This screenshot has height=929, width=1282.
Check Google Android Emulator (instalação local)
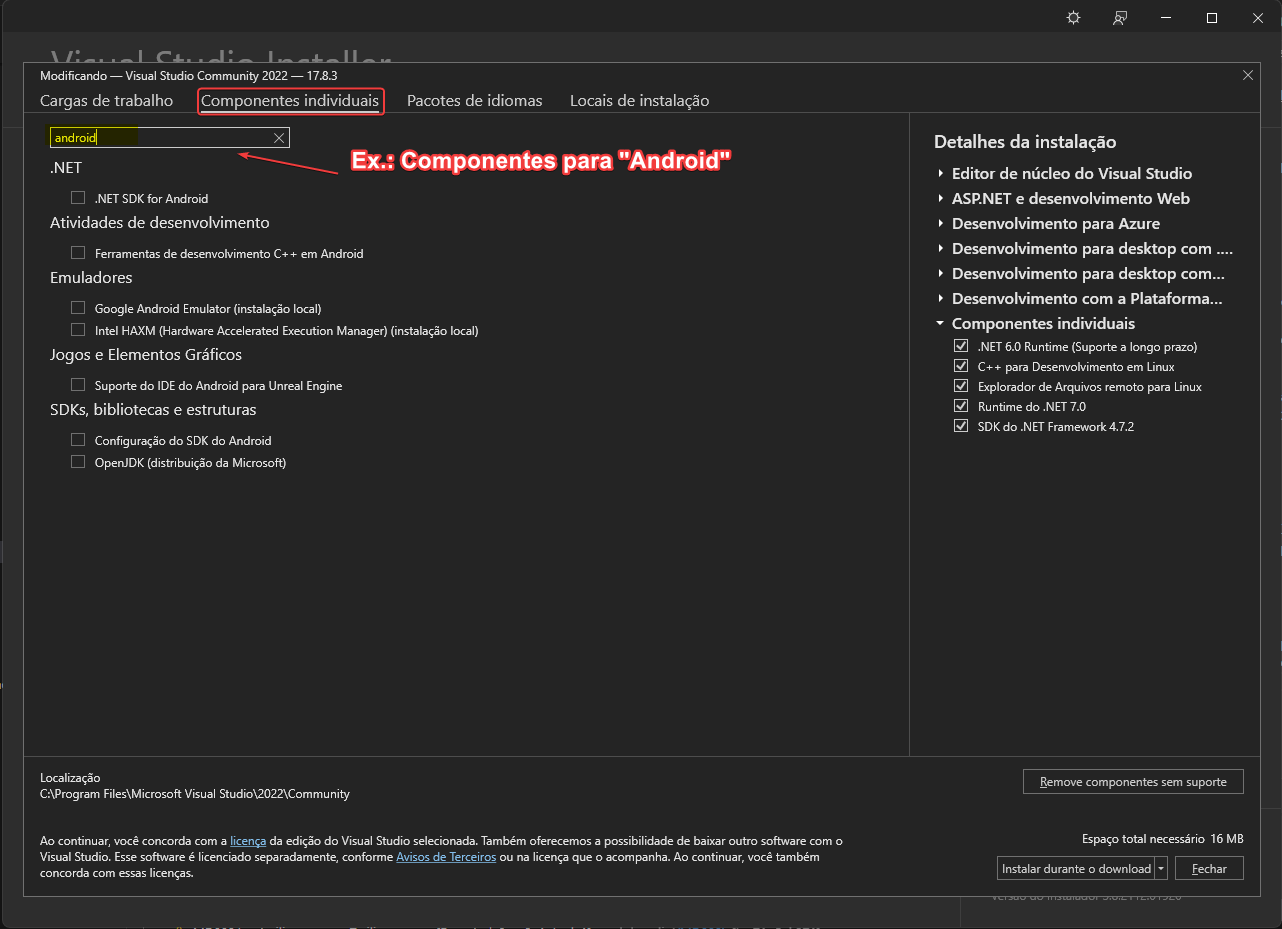click(78, 308)
